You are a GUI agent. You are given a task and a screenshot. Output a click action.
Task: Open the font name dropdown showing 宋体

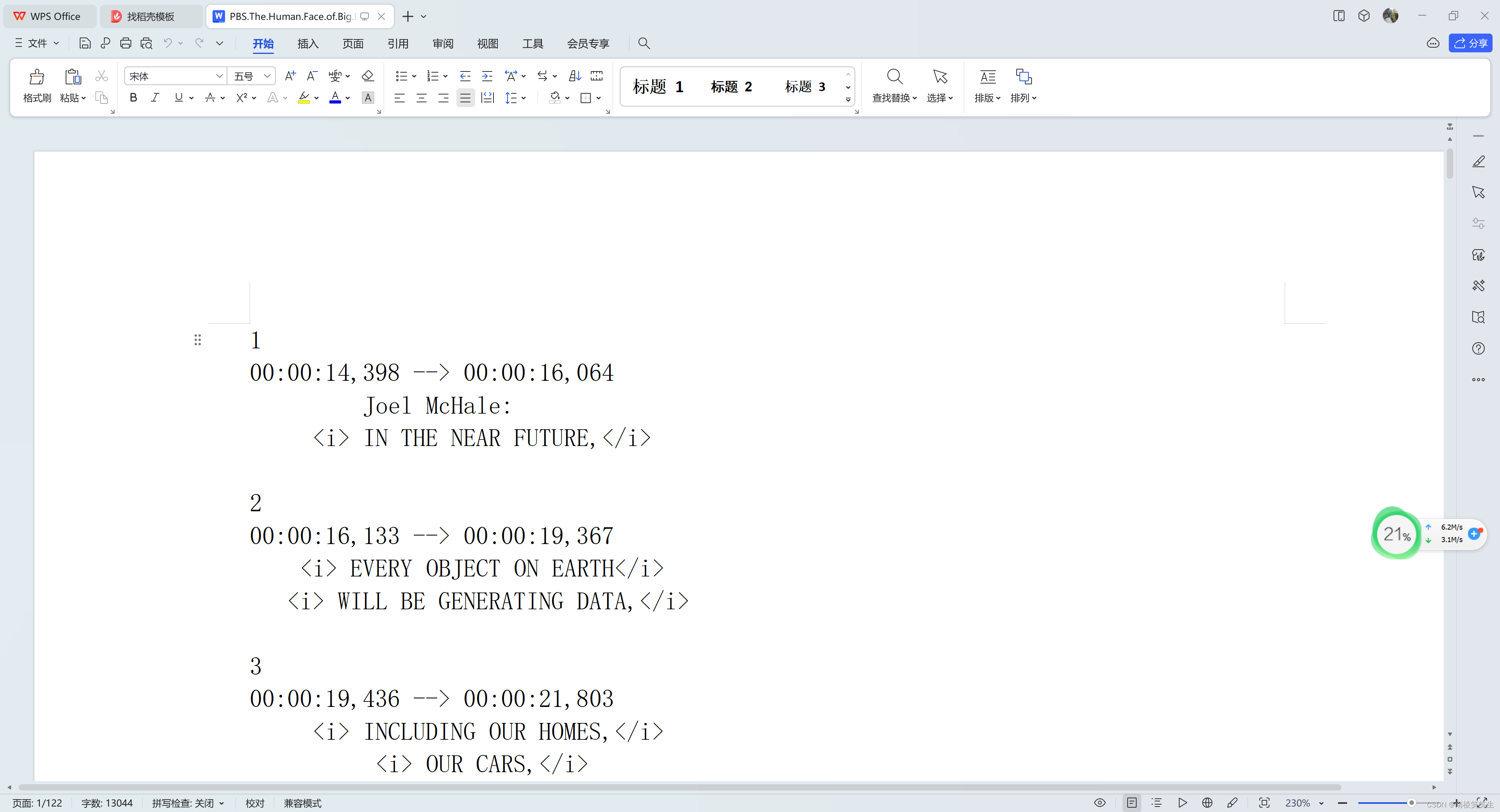pos(219,76)
